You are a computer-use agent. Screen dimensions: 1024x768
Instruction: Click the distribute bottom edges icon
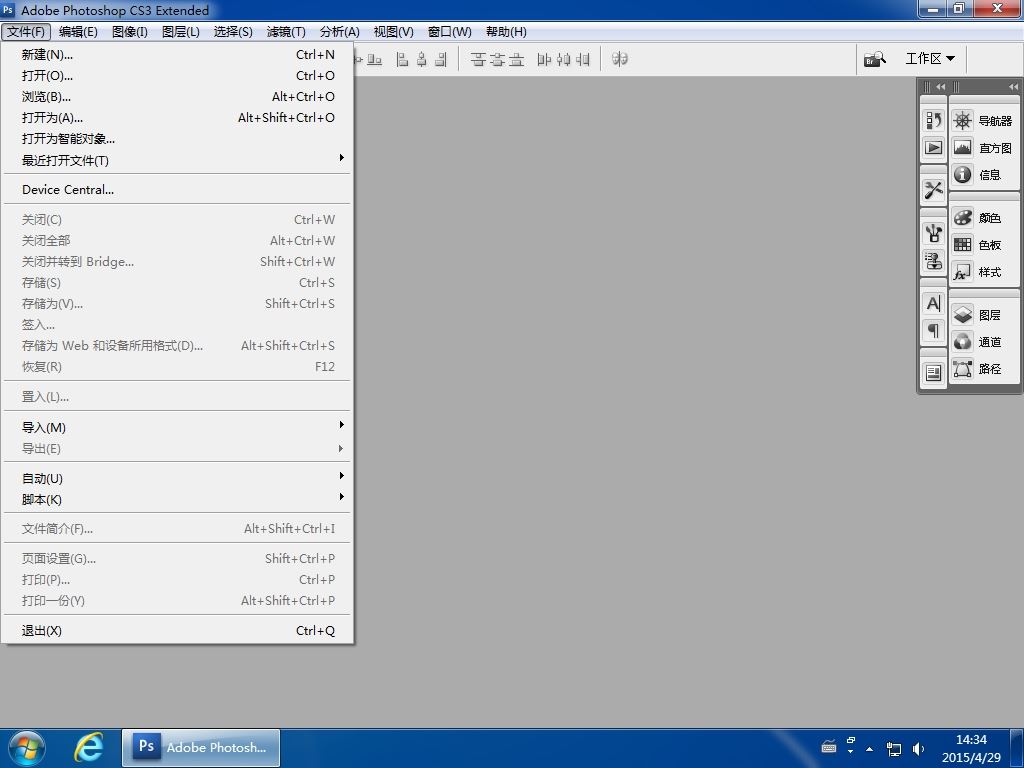[517, 59]
